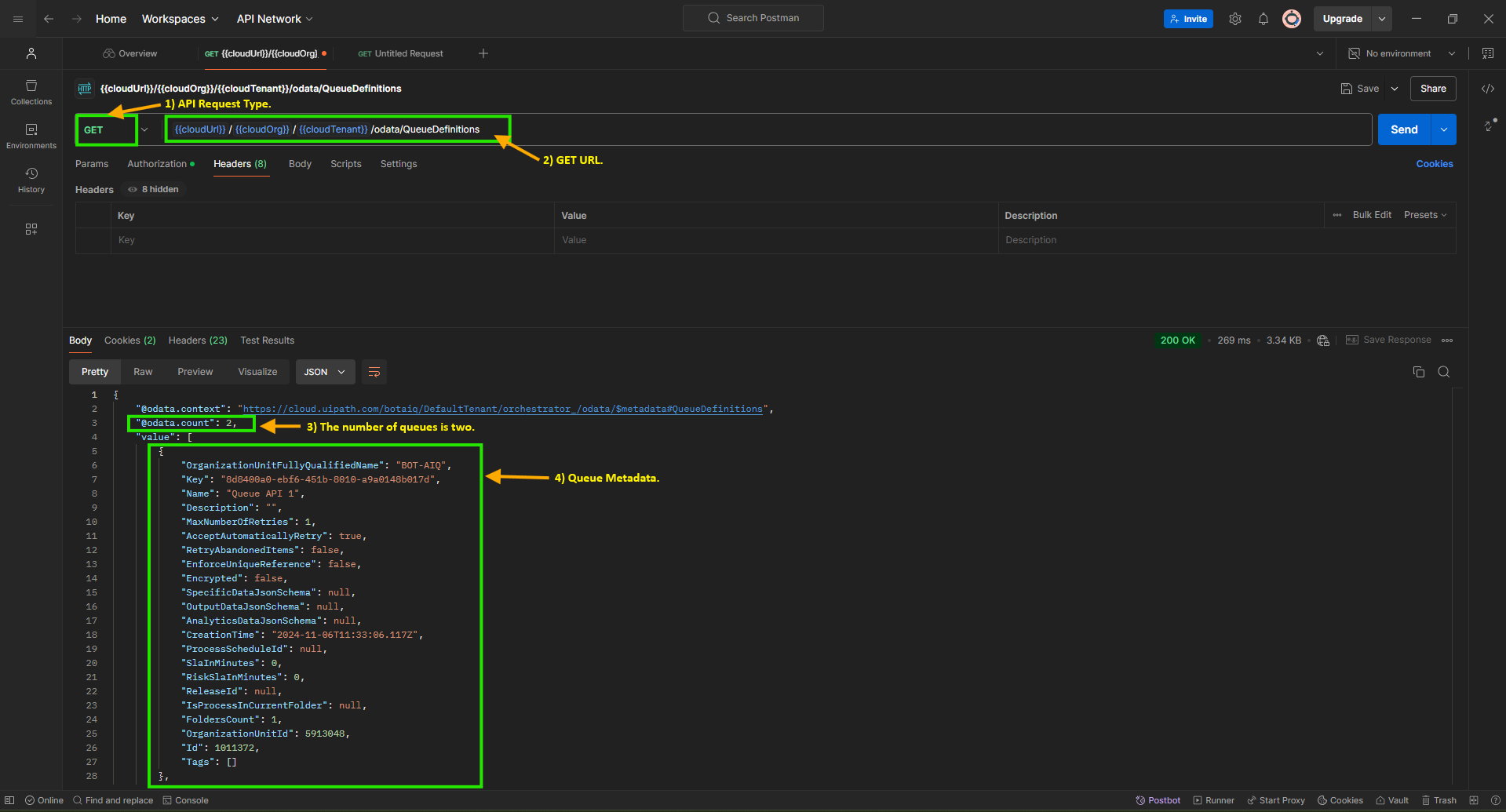Open the configure workspace sidebar icon
Viewport: 1506px width, 812px height.
pyautogui.click(x=31, y=229)
